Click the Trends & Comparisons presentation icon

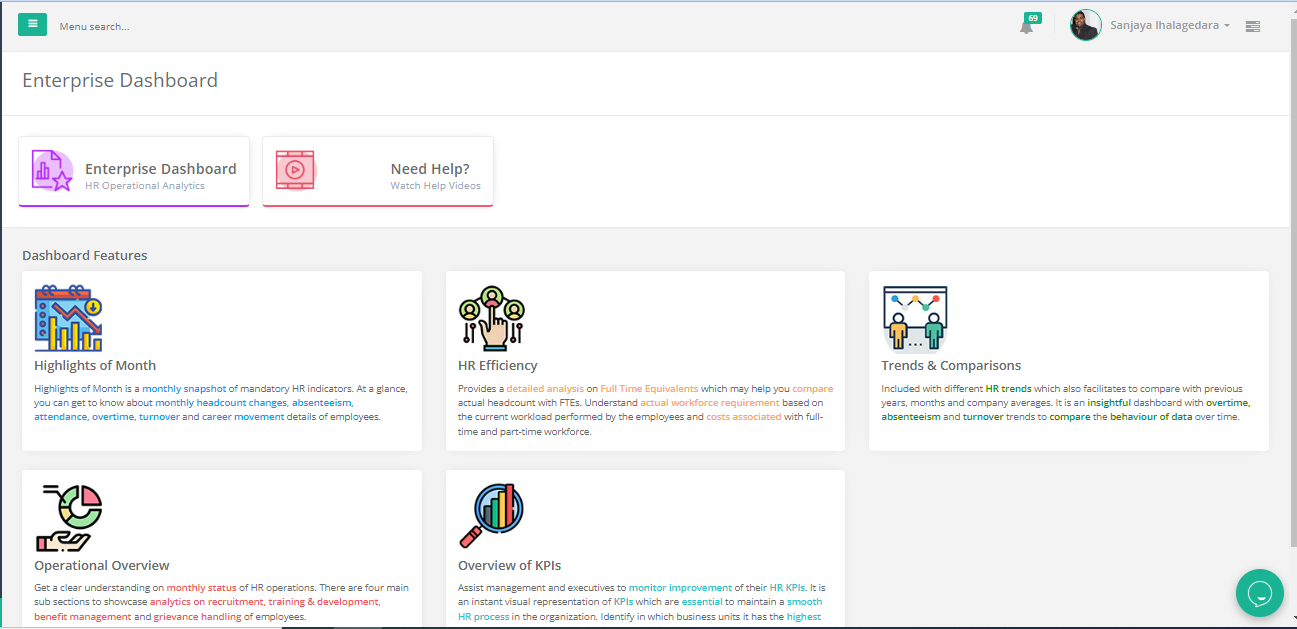(x=915, y=318)
